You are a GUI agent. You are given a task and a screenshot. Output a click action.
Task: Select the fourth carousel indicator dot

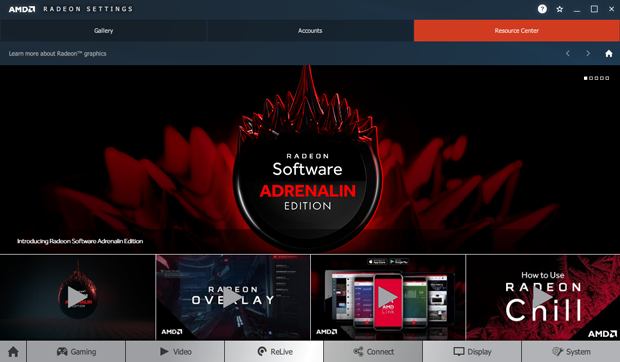[x=602, y=78]
